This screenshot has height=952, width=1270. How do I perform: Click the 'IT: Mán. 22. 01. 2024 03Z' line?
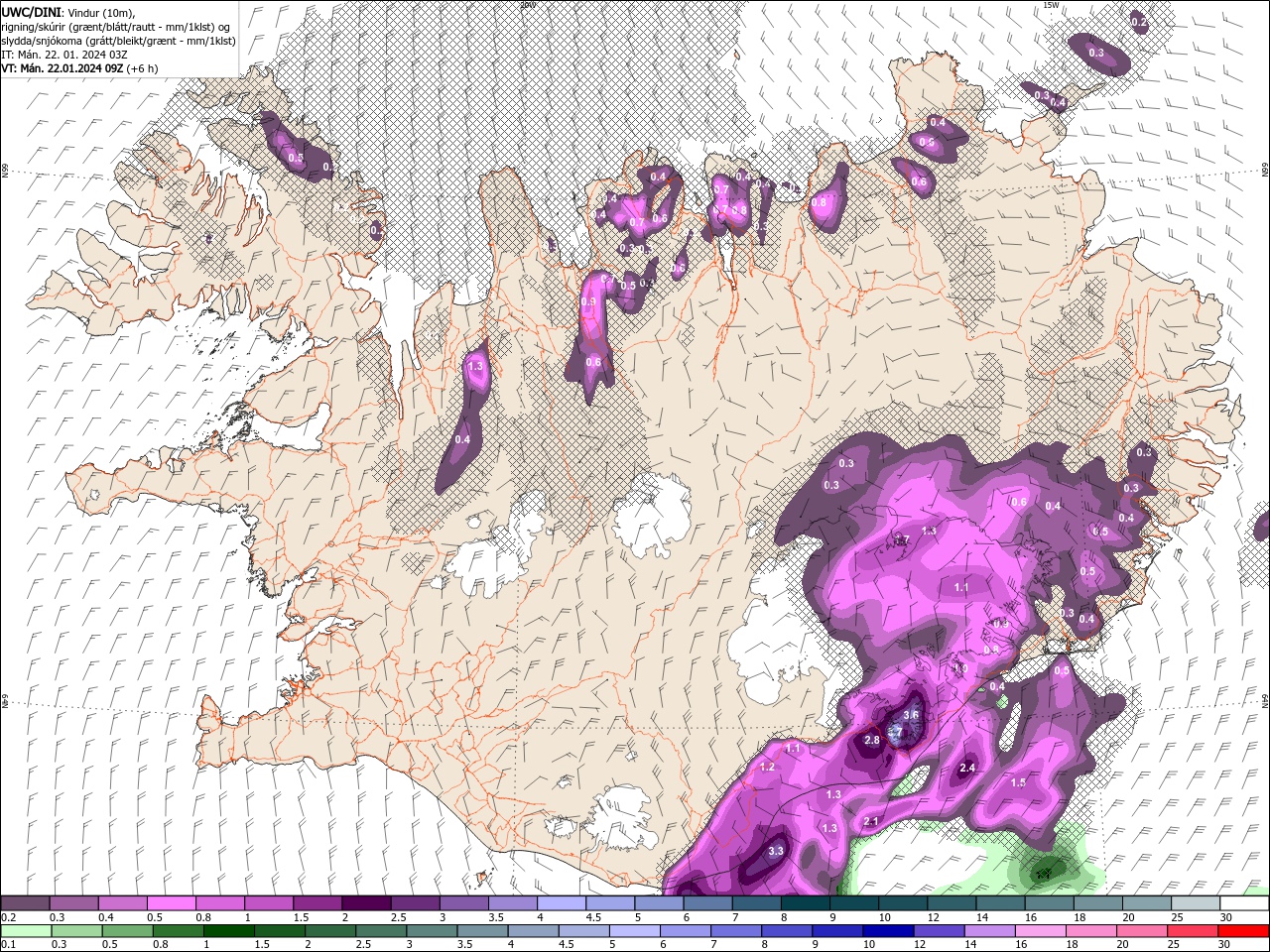point(63,54)
